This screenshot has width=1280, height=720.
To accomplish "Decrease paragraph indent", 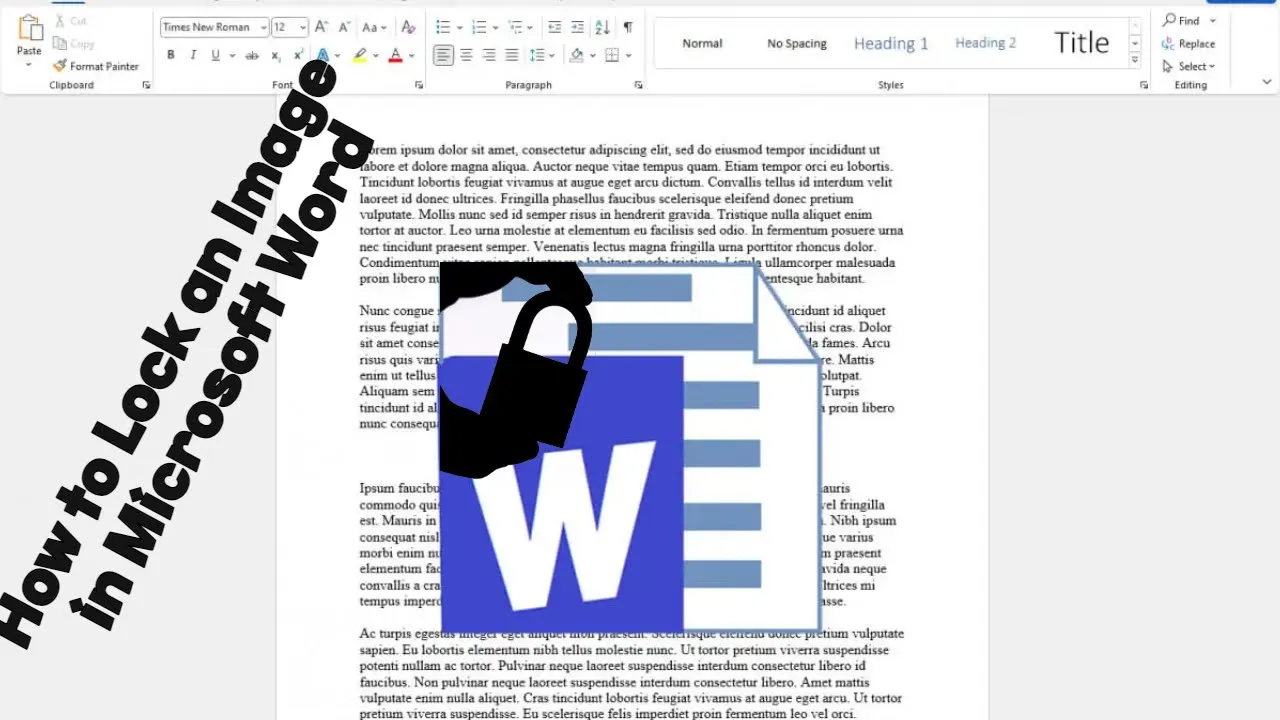I will 554,27.
